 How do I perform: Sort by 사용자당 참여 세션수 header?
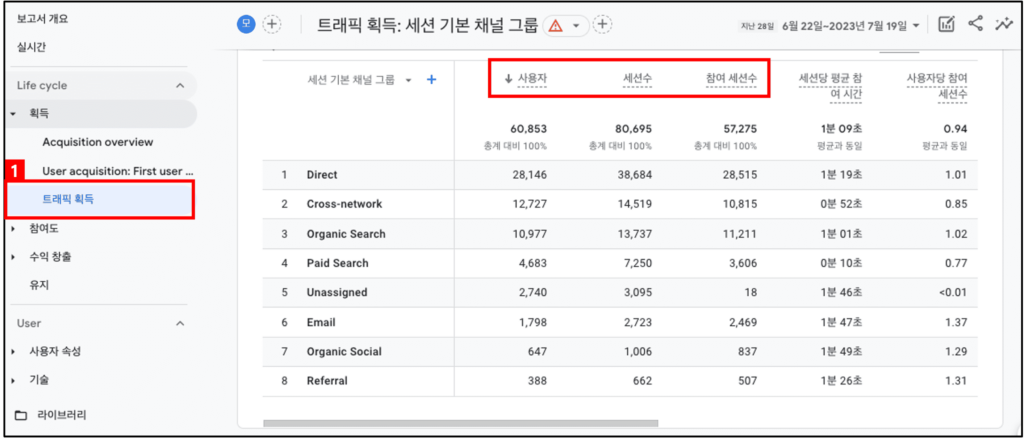[x=936, y=87]
